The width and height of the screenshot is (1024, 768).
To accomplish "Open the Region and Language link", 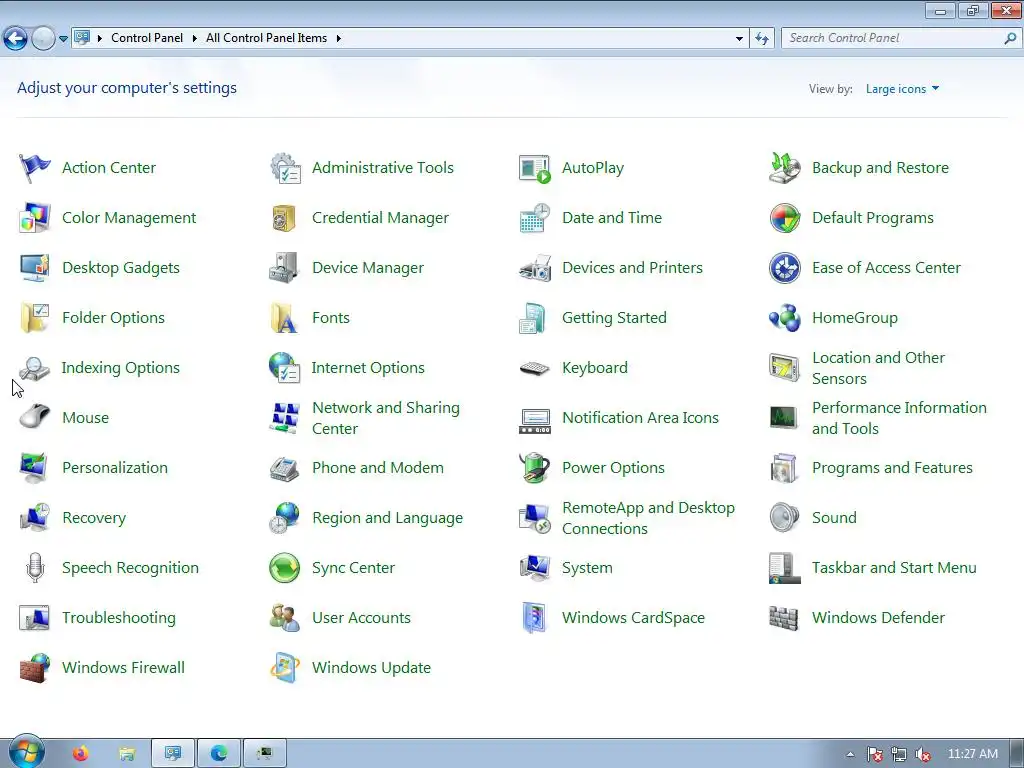I will click(387, 518).
